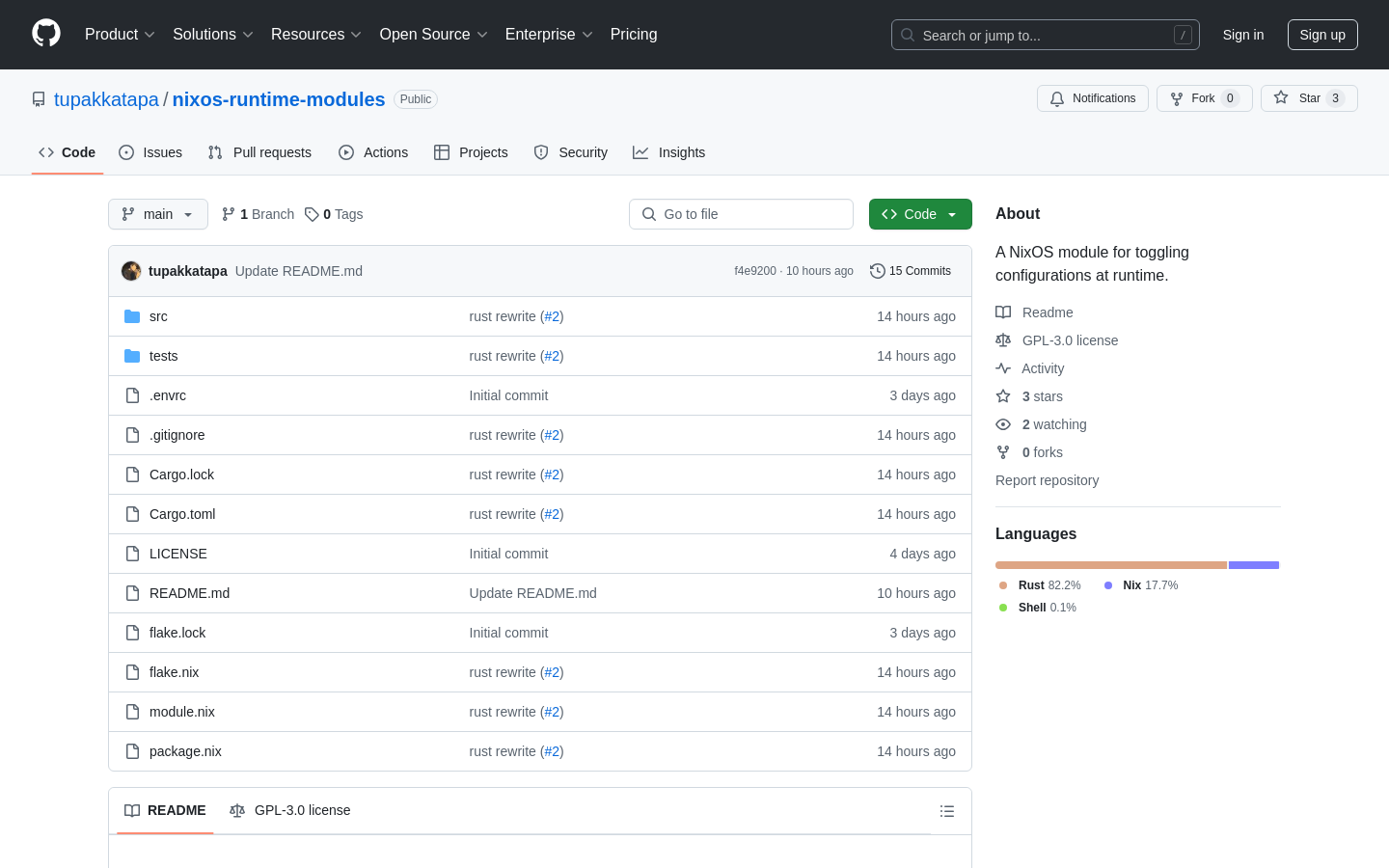Click the file icon beside README.md
The width and height of the screenshot is (1389, 868).
pyautogui.click(x=132, y=593)
